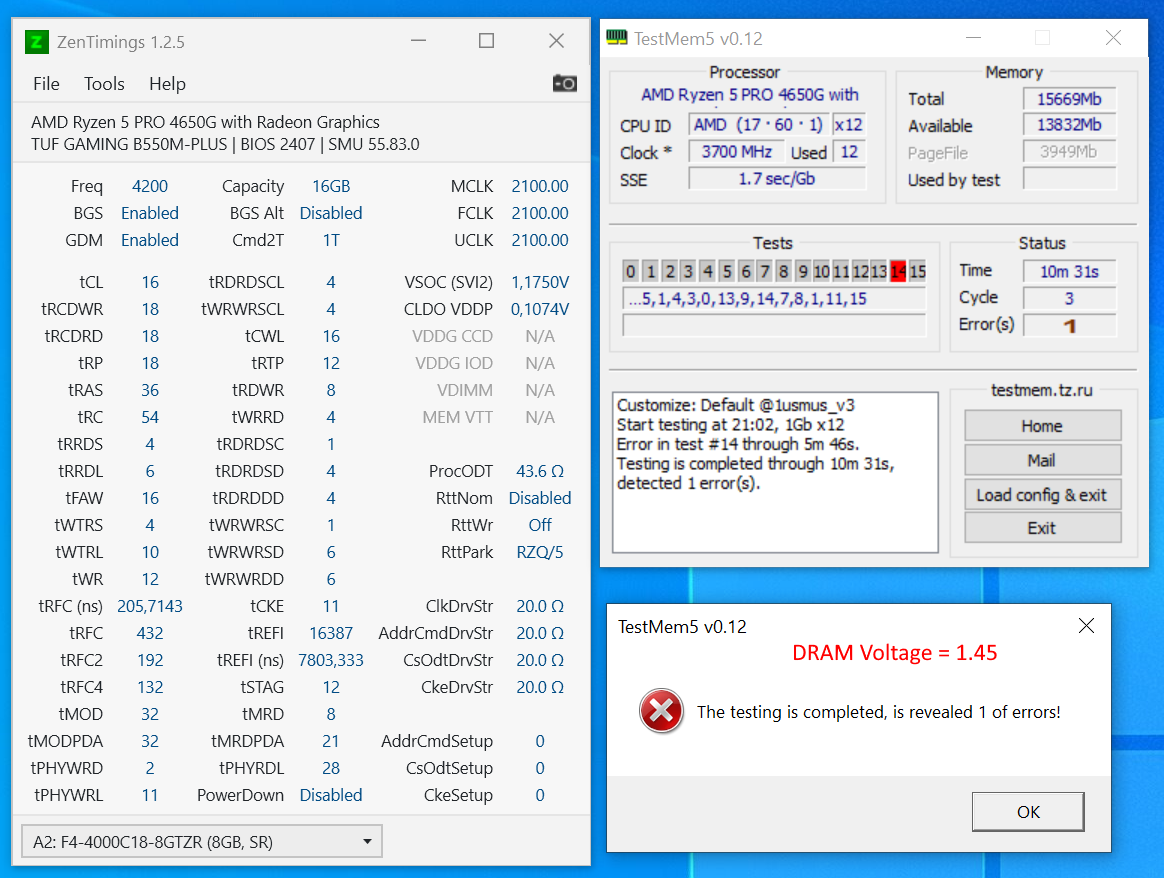Click the TestMem5 title bar memory chip icon

616,37
